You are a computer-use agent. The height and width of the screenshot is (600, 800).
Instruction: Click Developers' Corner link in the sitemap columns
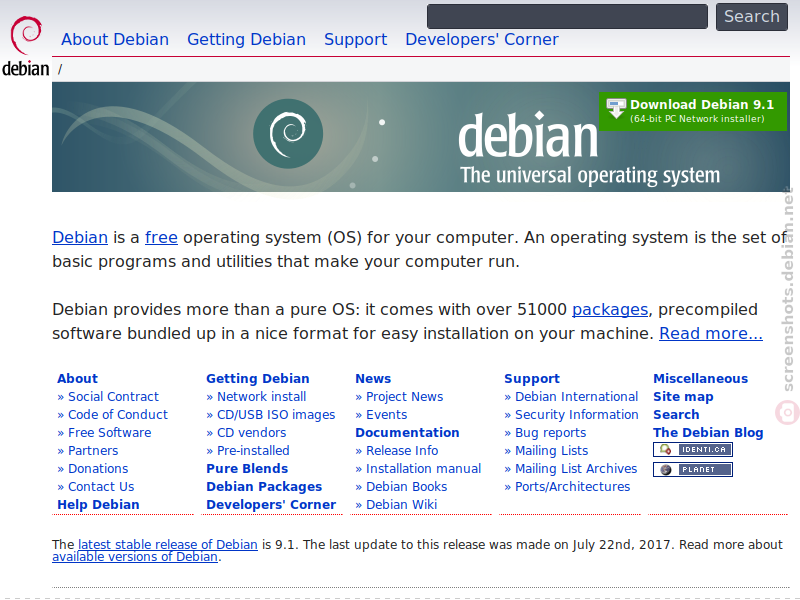[271, 505]
